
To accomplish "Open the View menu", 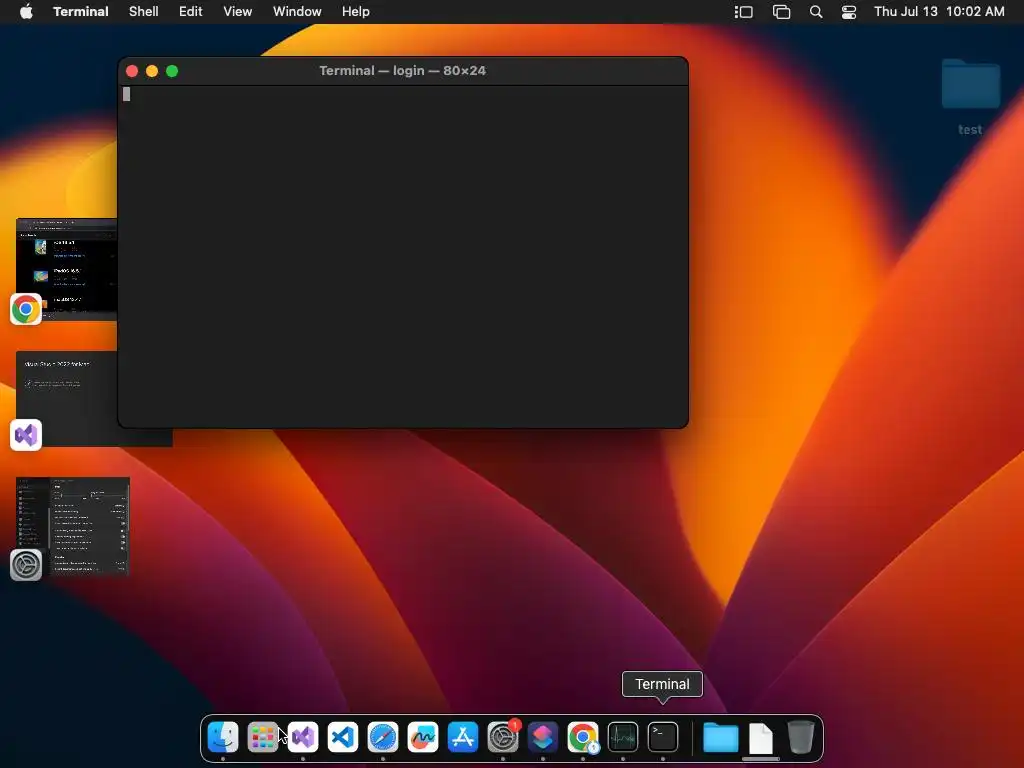I will point(238,12).
